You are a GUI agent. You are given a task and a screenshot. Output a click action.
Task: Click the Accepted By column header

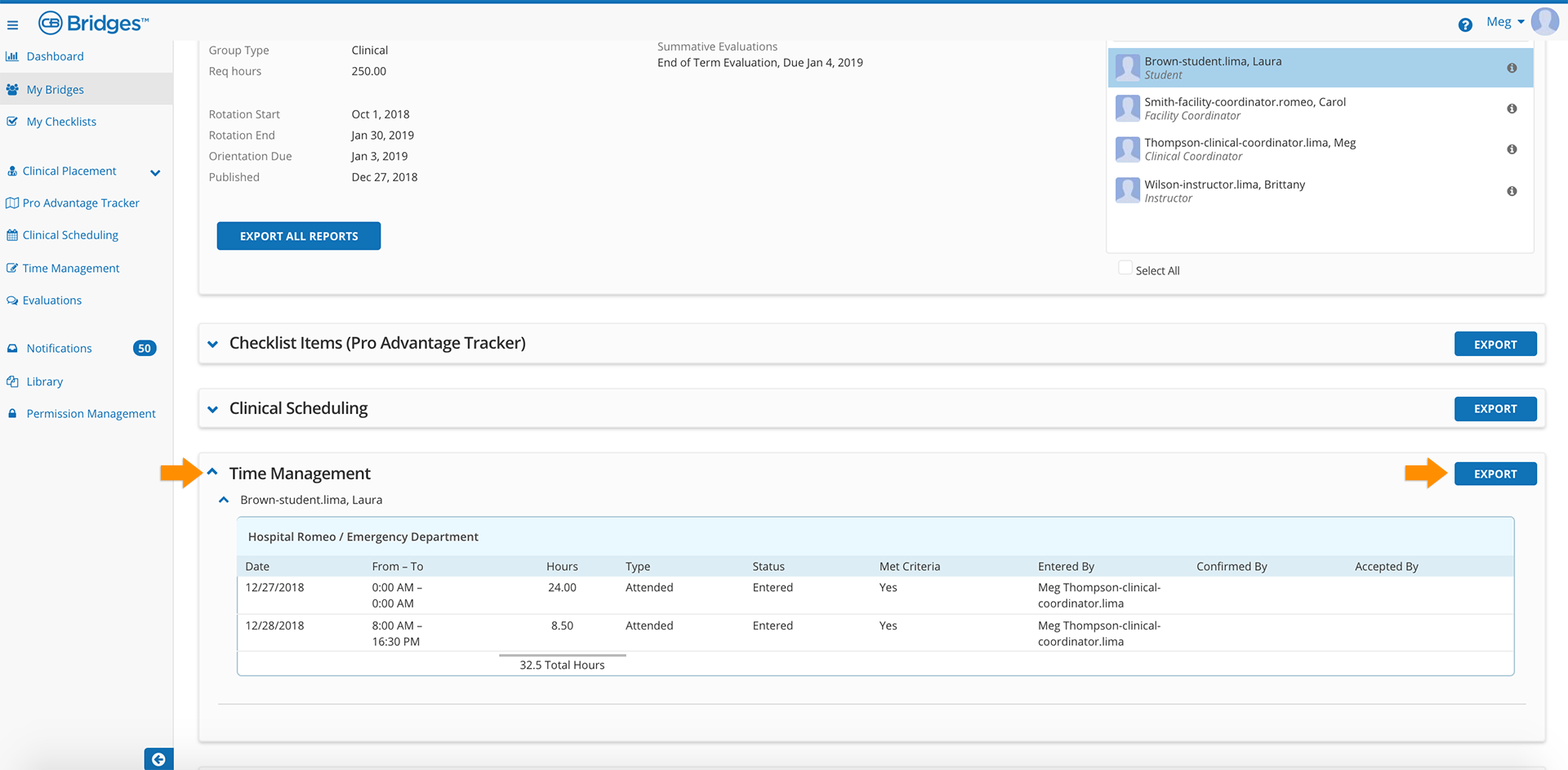pos(1386,567)
